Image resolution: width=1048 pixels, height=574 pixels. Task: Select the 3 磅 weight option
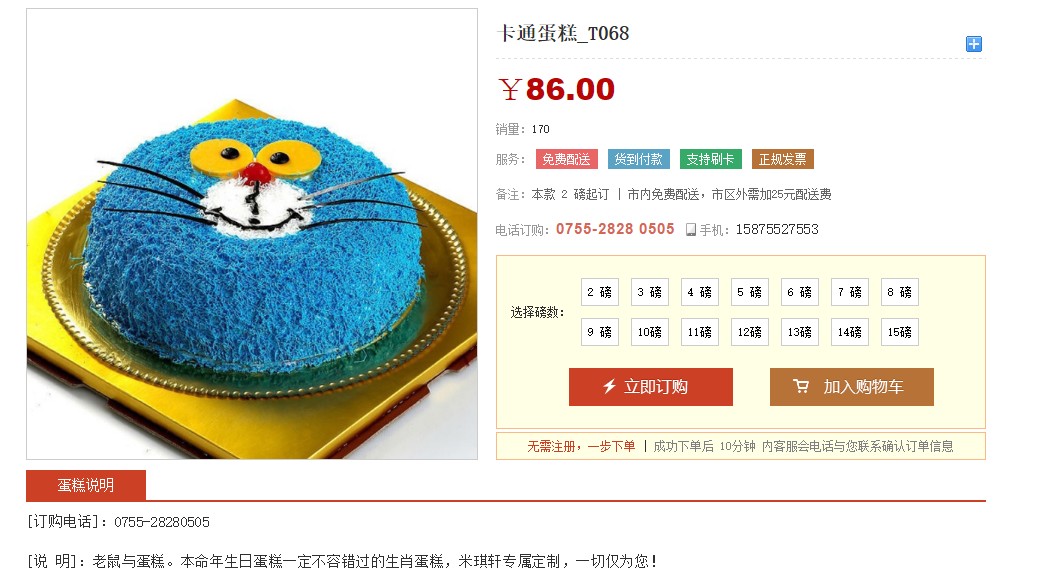pos(650,292)
